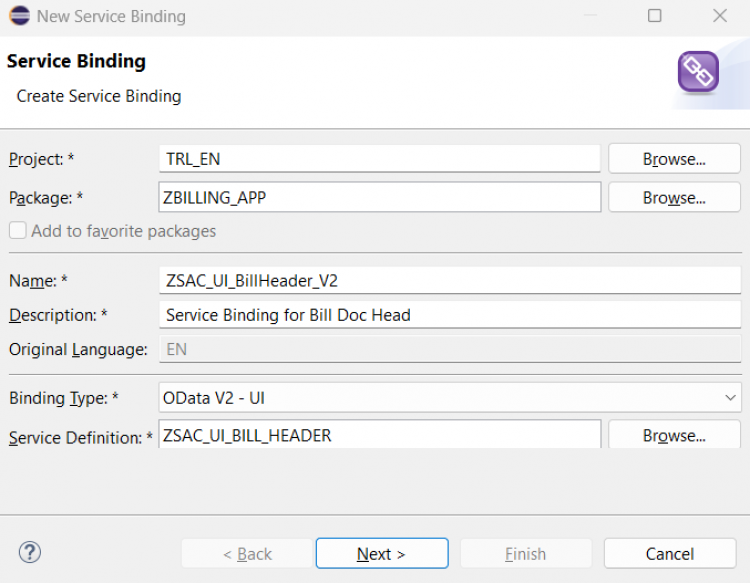Click in the Description text field
Viewport: 750px width, 583px height.
[x=450, y=315]
